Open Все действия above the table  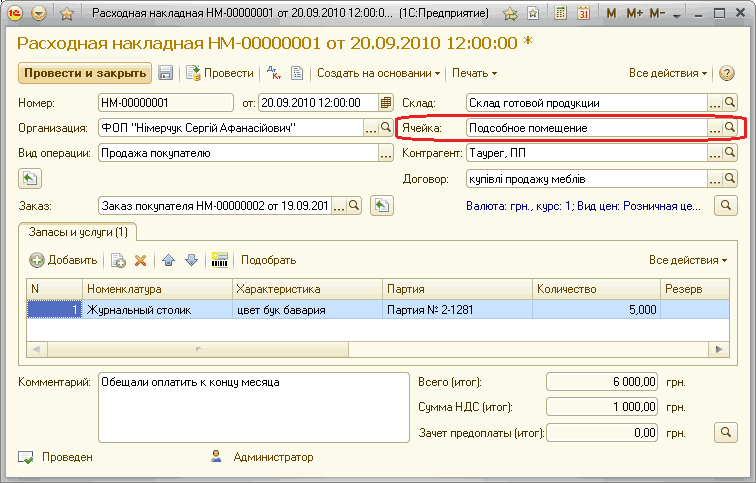688,260
